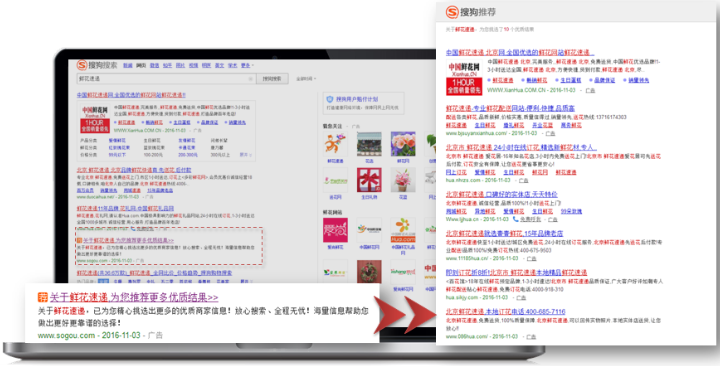Image resolution: width=720 pixels, height=366 pixels.
Task: Click the phone icon in the ljhua.cn result
Action: [x=515, y=219]
